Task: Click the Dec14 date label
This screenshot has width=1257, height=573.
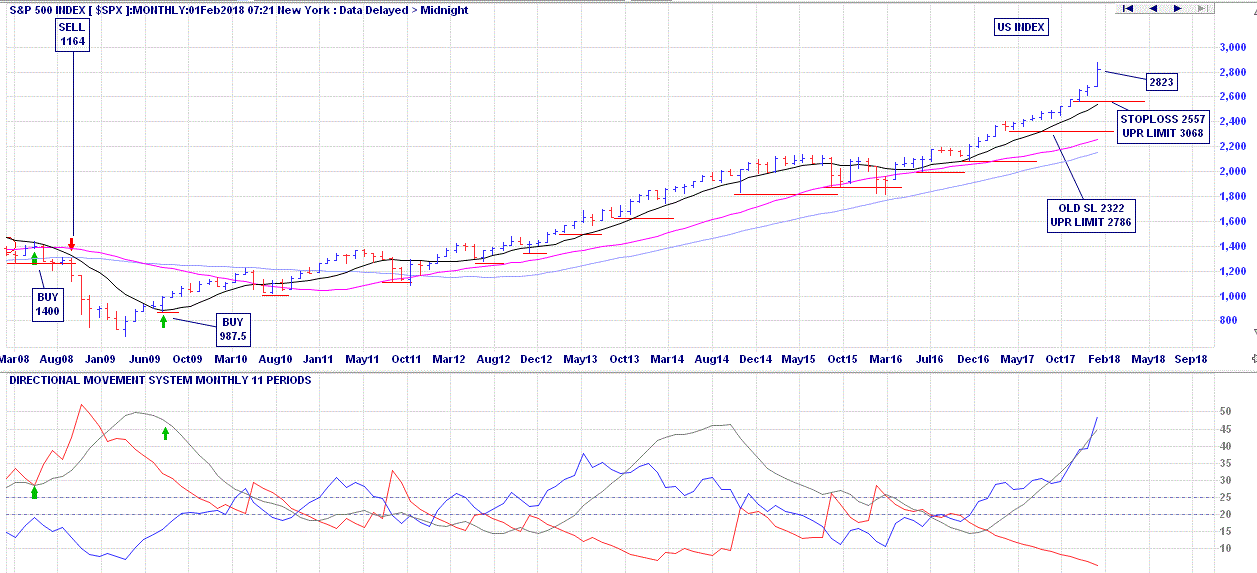Action: click(x=755, y=358)
